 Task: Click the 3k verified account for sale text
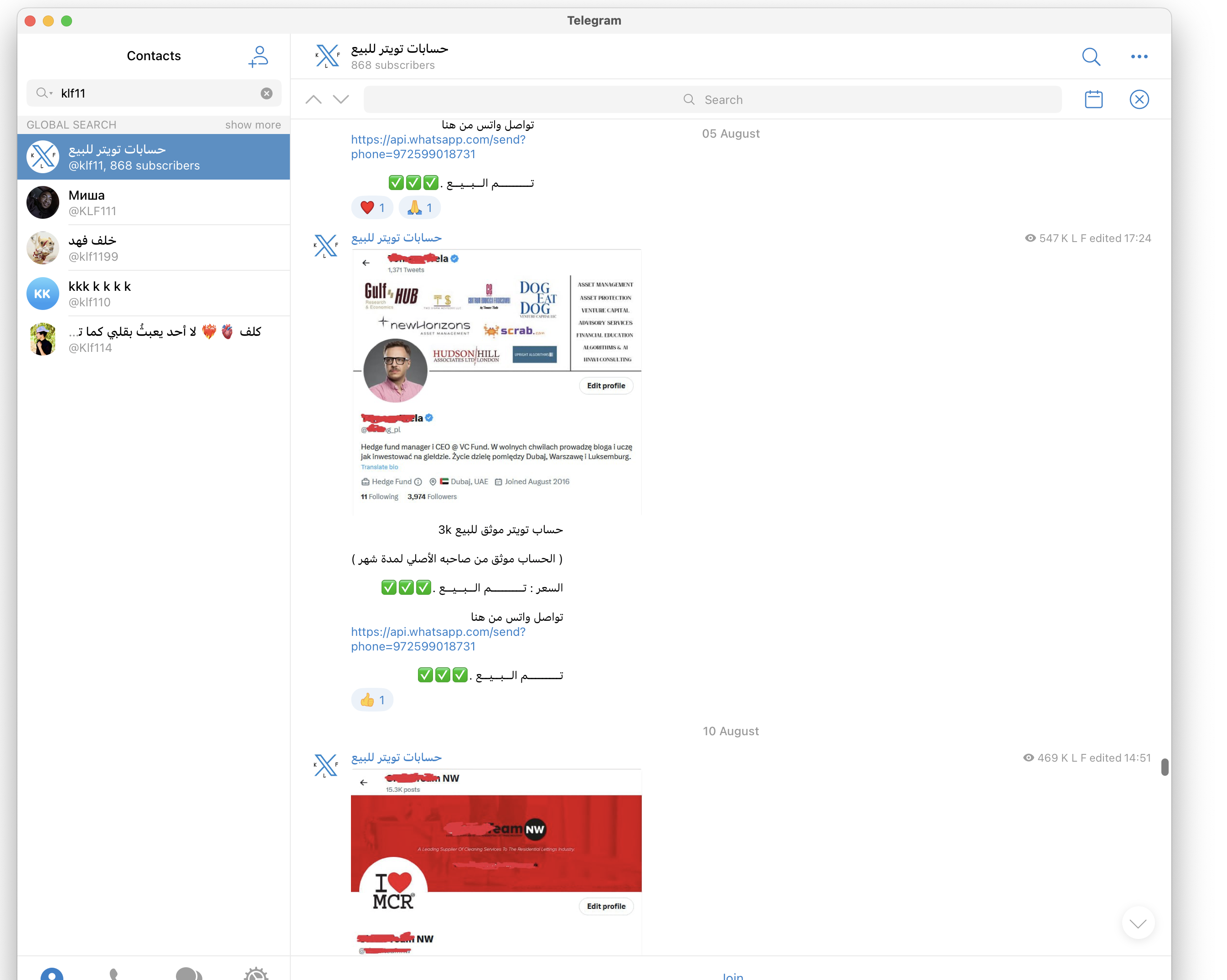tap(500, 530)
